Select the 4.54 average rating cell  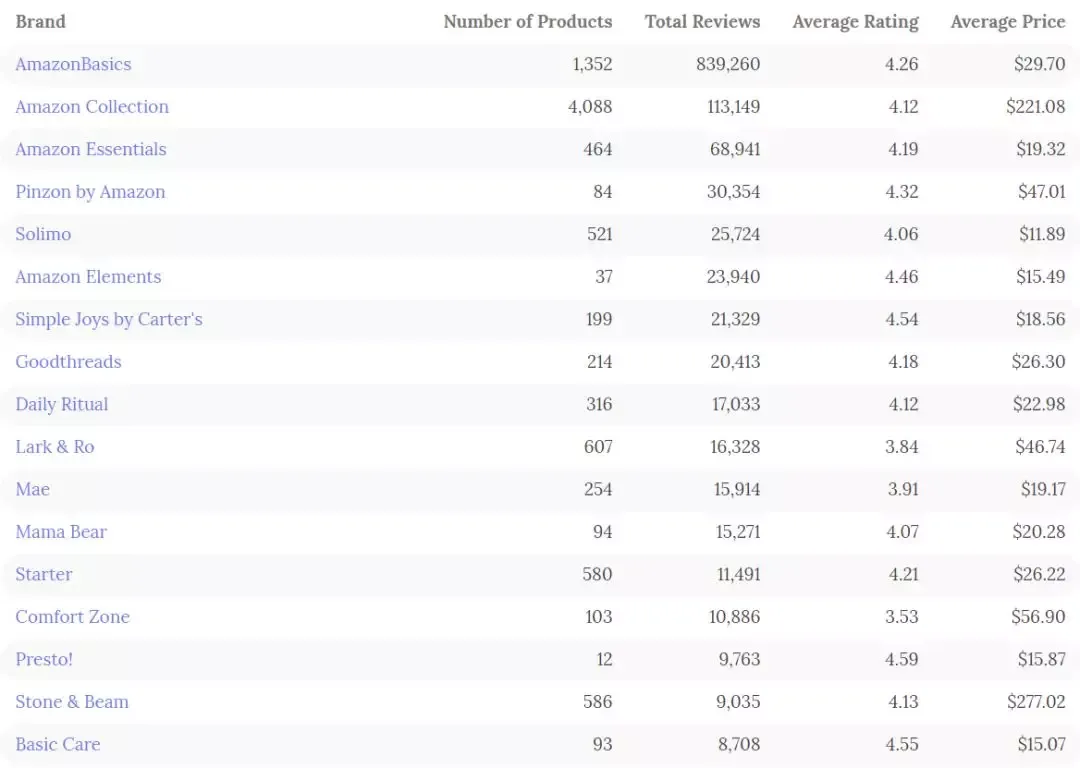pos(902,320)
